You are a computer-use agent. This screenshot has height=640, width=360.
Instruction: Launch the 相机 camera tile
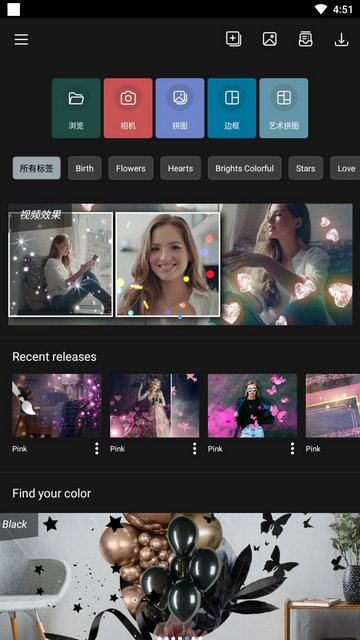(x=128, y=108)
